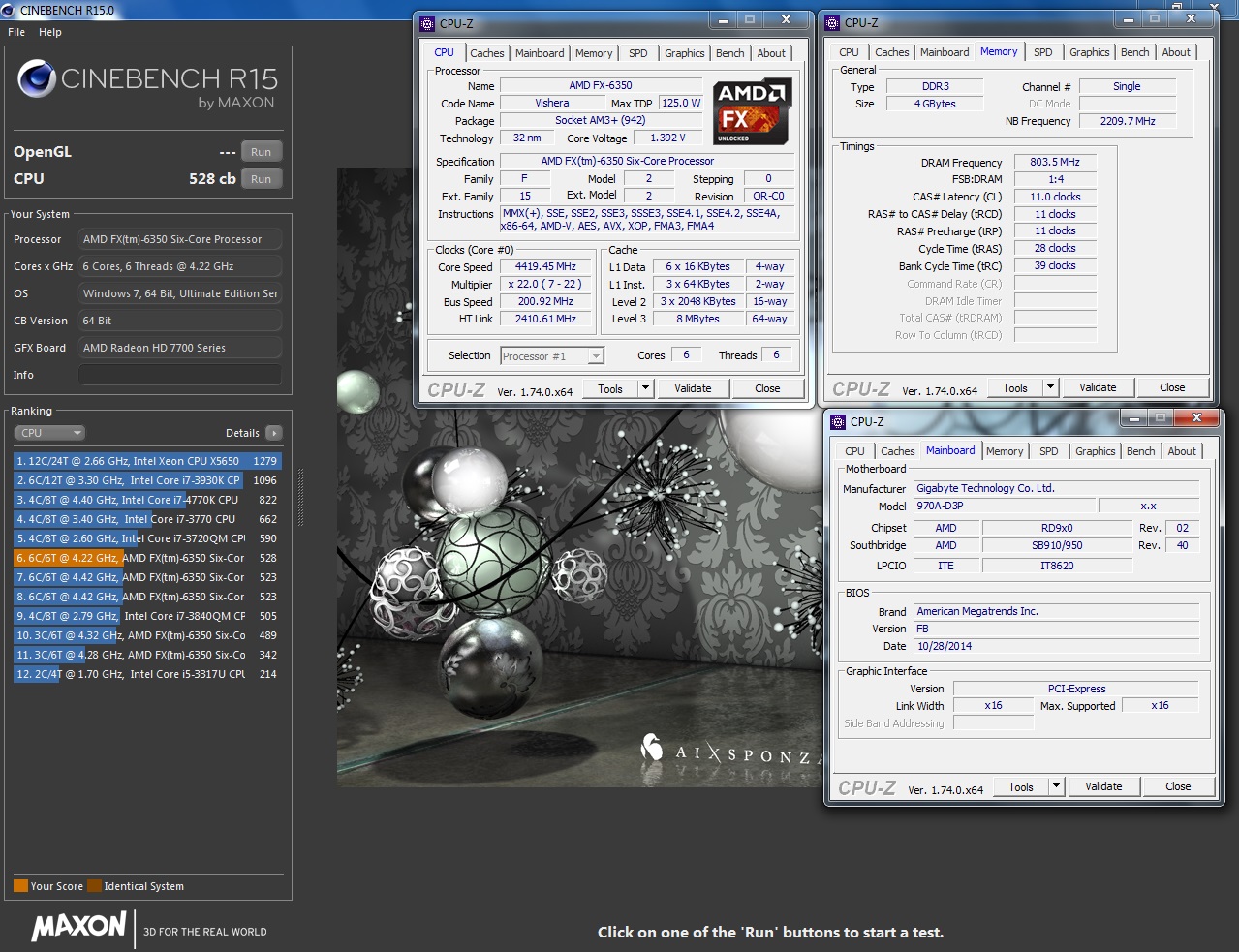
Task: Open the CPU ranking type dropdown
Action: [x=49, y=433]
